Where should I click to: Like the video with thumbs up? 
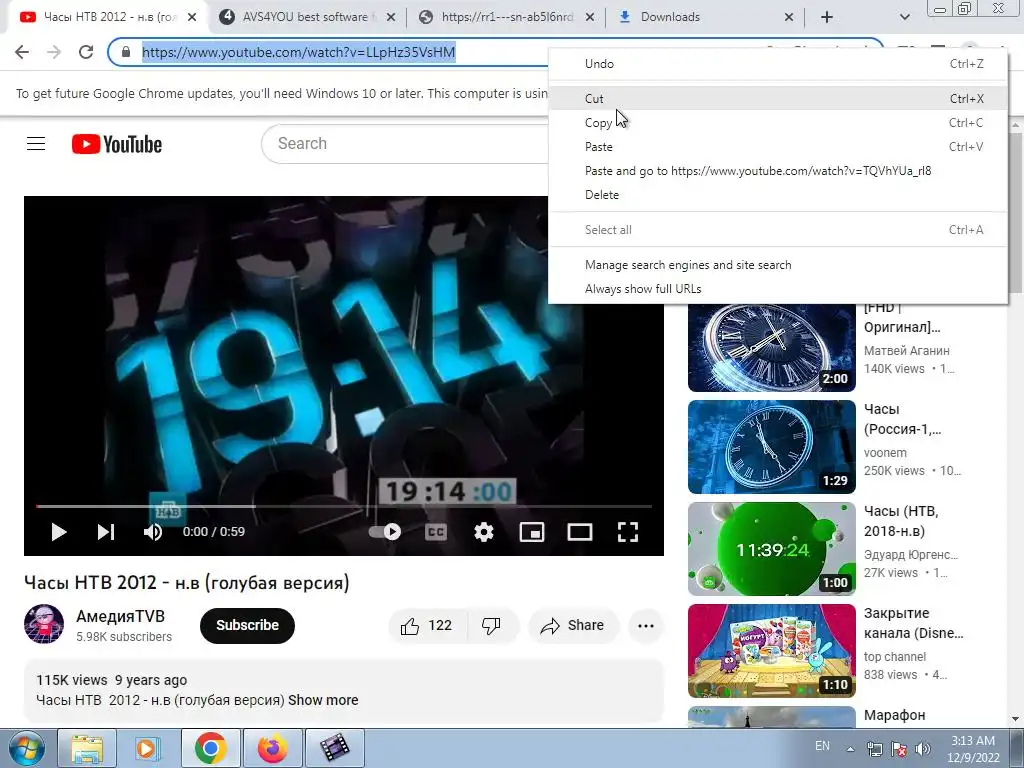[x=427, y=626]
